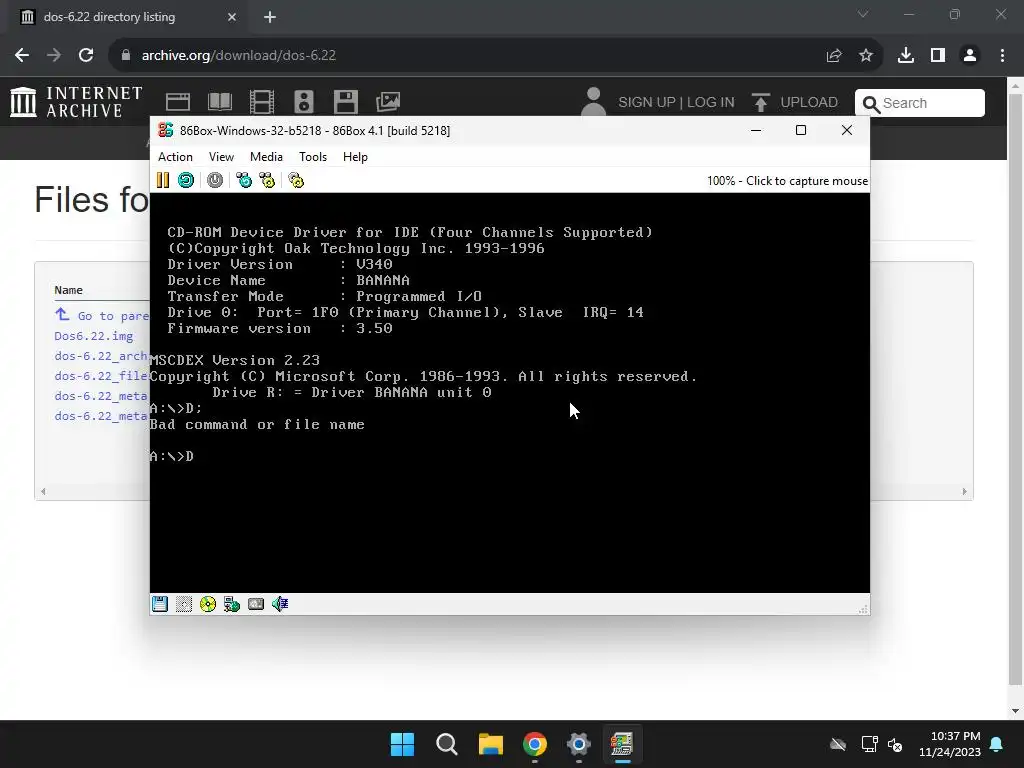
Task: Click SIGN UP link
Action: [x=647, y=103]
